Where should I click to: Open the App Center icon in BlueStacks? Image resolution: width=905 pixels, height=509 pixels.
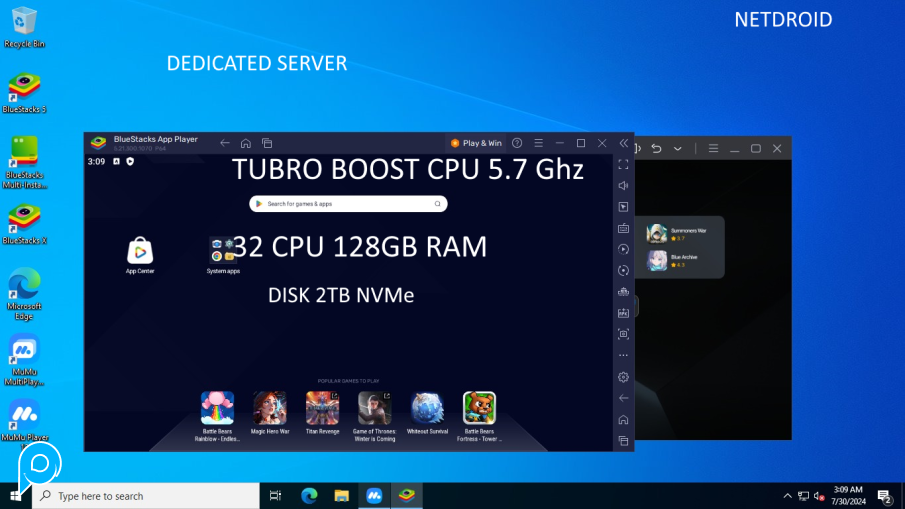(x=139, y=250)
